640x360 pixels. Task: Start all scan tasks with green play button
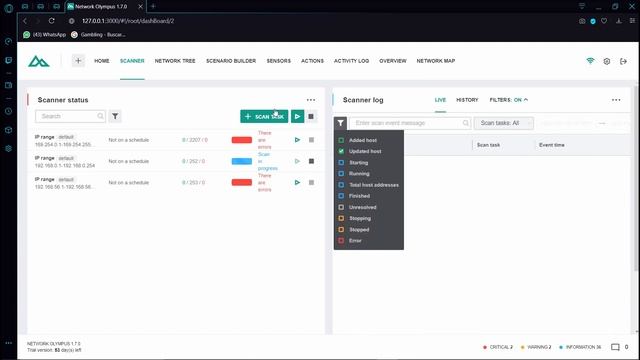tap(297, 116)
